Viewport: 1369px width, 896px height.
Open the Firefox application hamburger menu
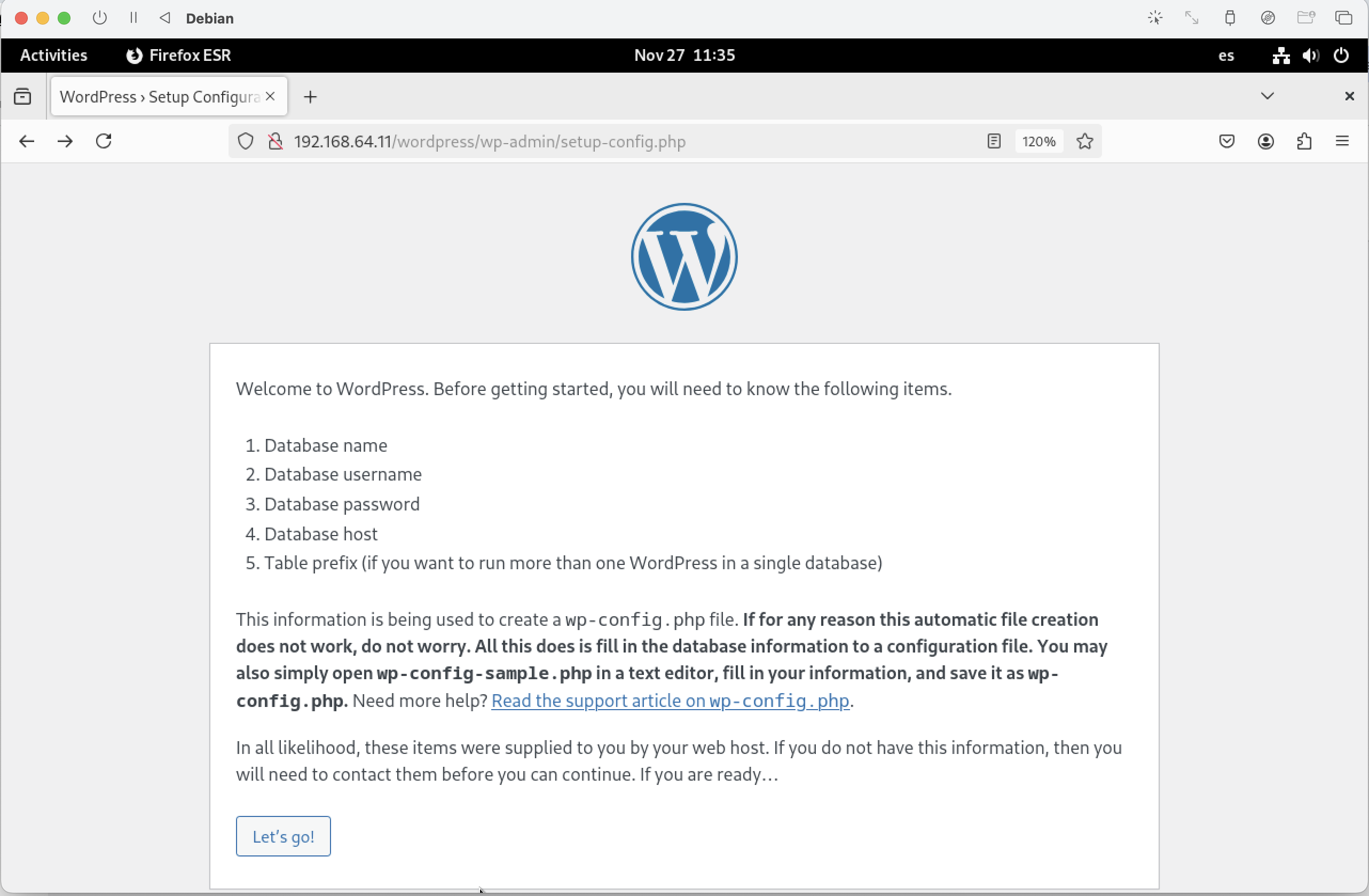click(1342, 142)
